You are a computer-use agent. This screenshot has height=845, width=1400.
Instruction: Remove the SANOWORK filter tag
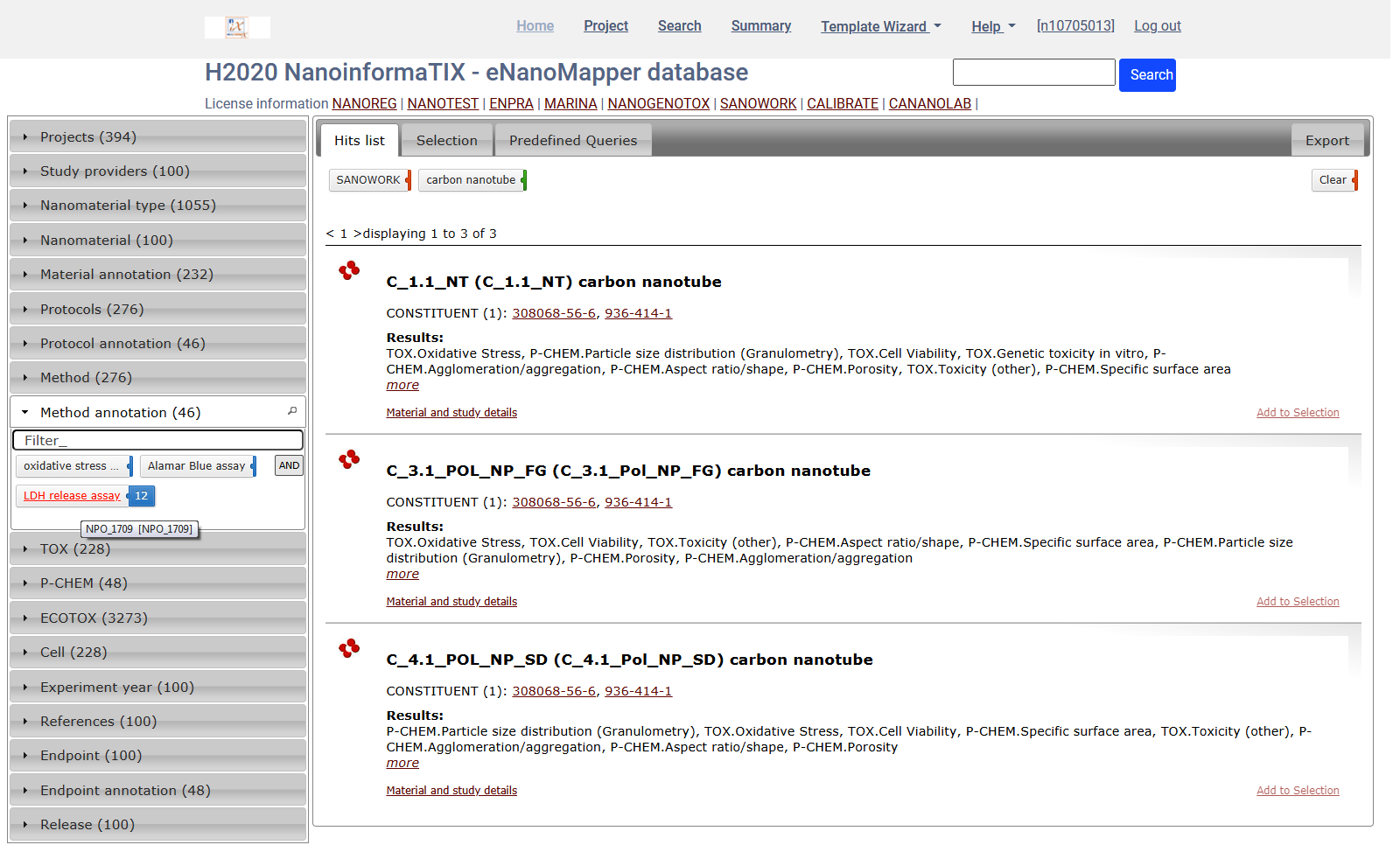pos(408,180)
